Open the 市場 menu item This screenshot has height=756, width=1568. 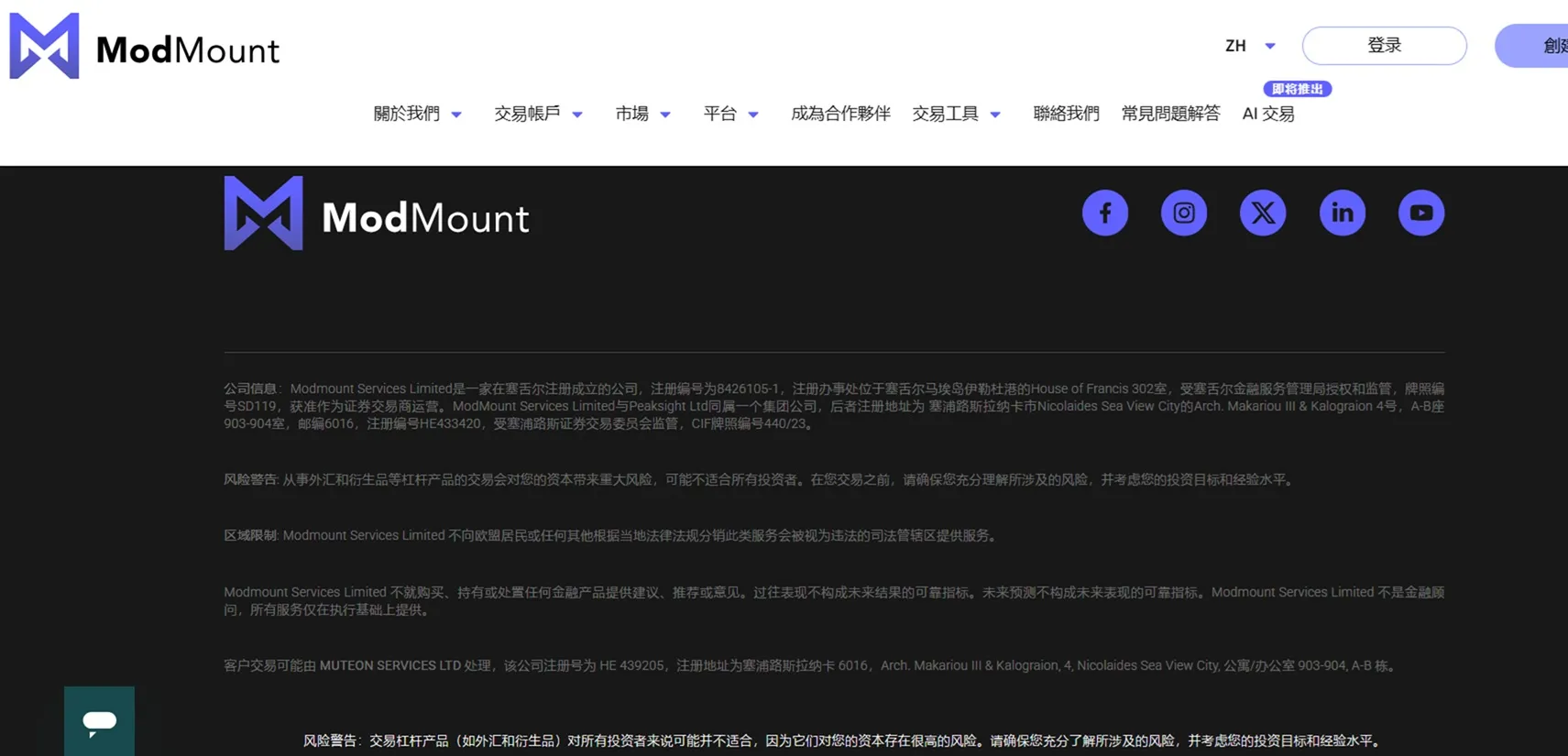pyautogui.click(x=631, y=114)
